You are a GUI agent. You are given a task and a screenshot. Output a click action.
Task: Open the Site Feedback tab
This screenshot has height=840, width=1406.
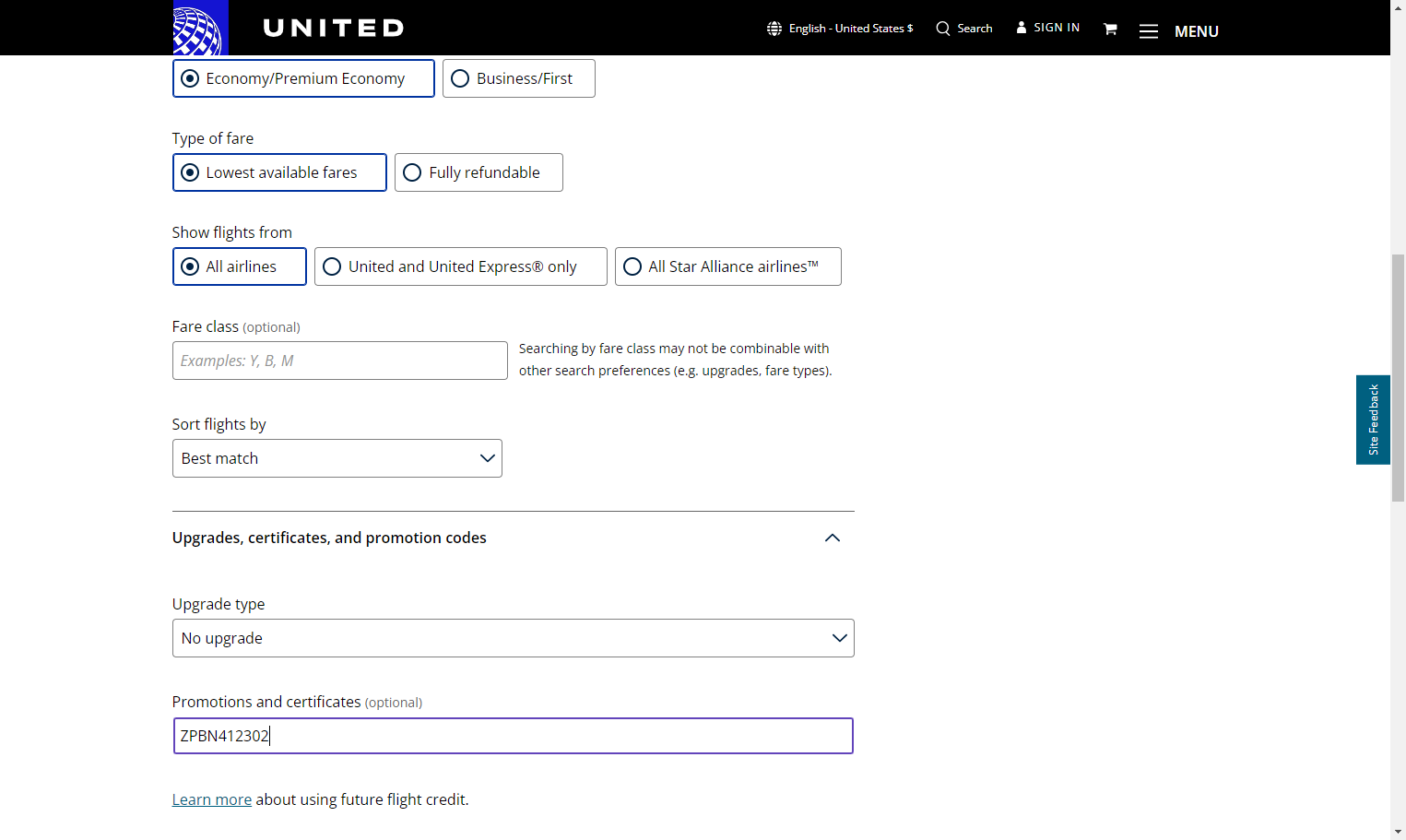1373,420
